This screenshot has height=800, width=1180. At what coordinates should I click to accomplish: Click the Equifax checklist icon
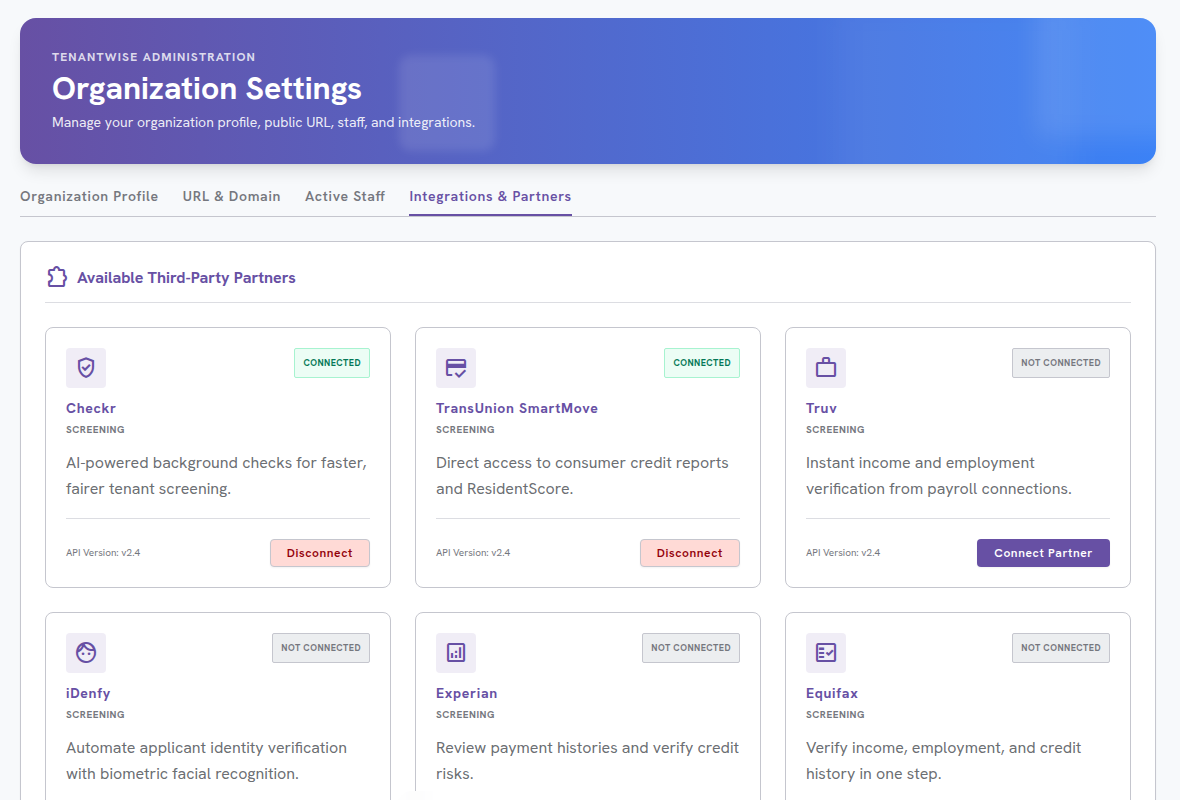pos(826,652)
